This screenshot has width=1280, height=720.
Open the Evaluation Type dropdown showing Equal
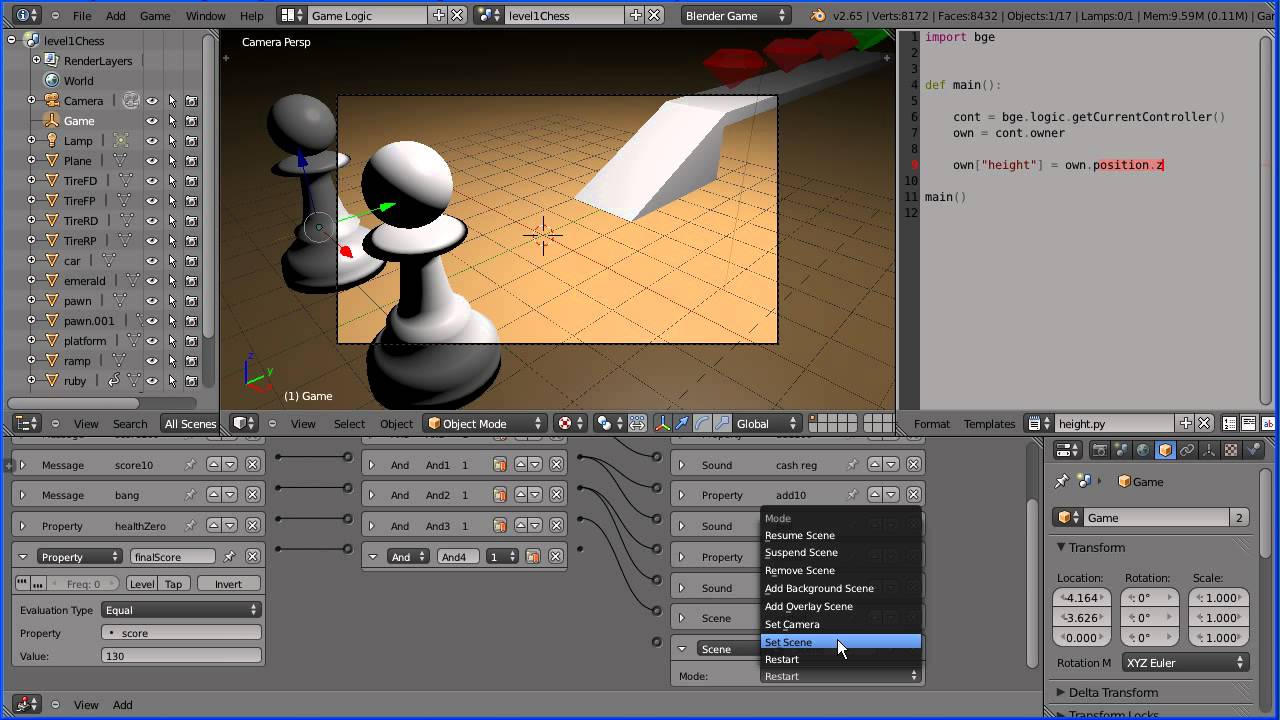181,610
